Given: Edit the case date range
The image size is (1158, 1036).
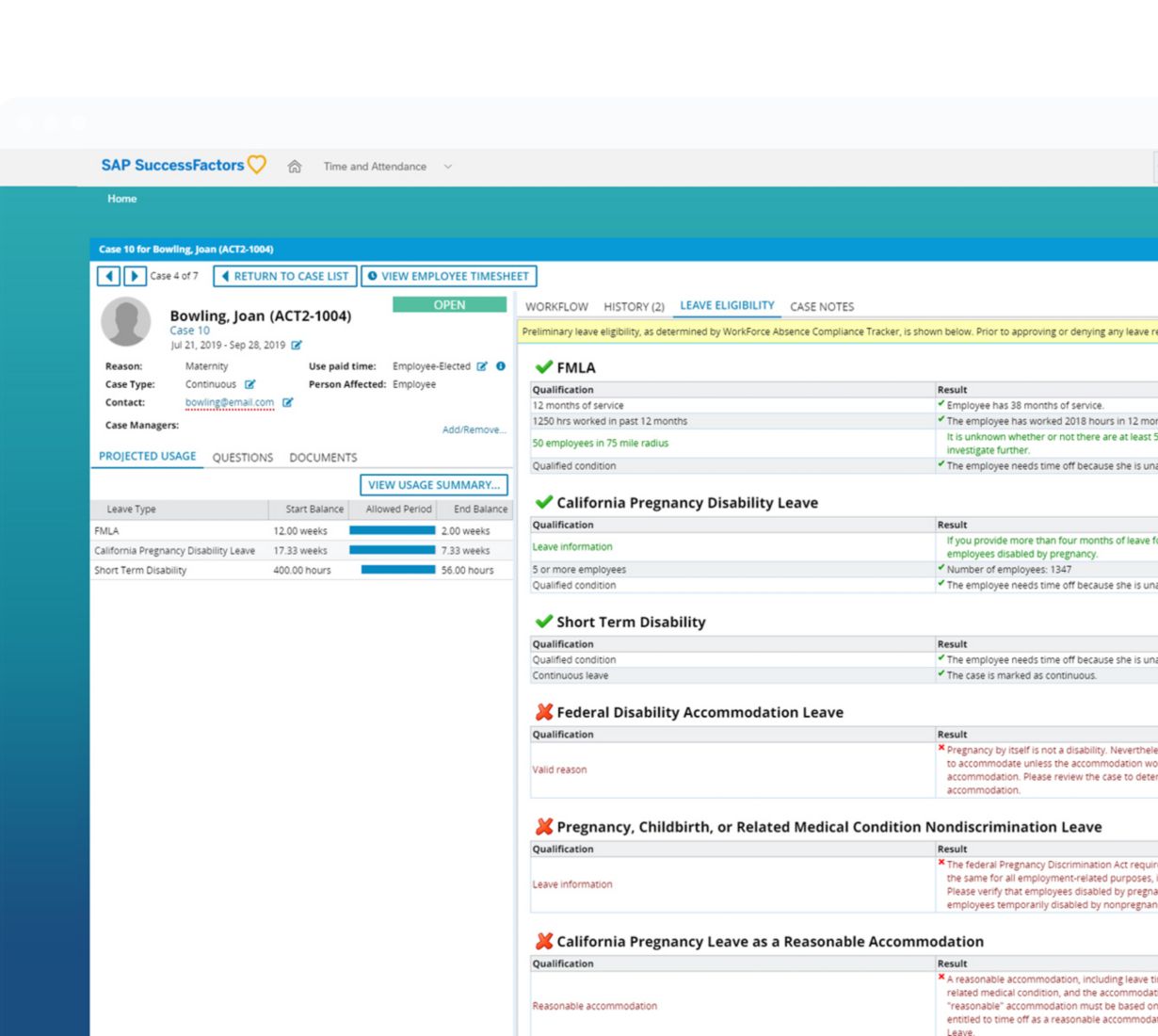Looking at the screenshot, I should 297,346.
